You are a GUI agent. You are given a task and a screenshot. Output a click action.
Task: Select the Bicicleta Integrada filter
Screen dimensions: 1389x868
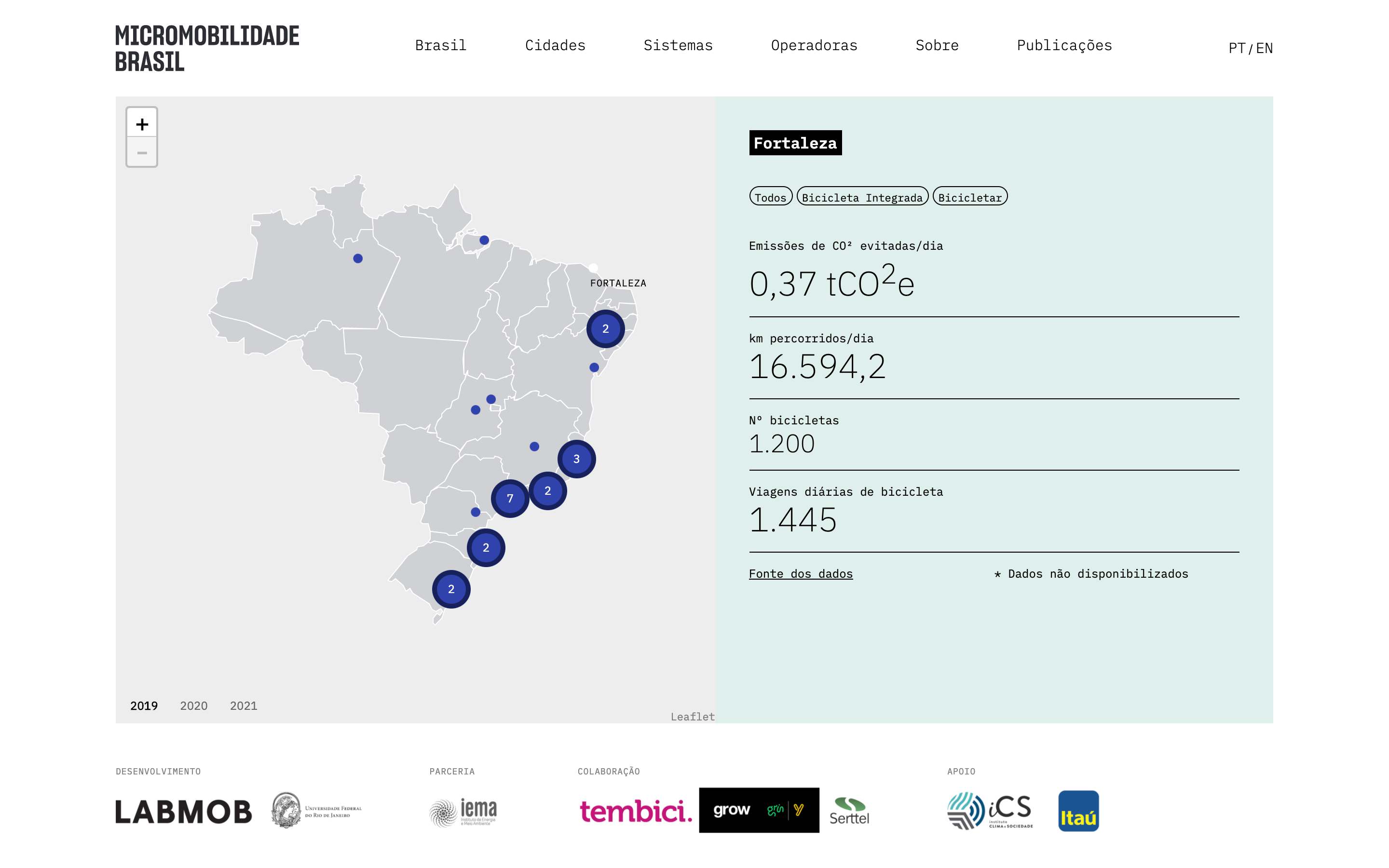click(861, 197)
